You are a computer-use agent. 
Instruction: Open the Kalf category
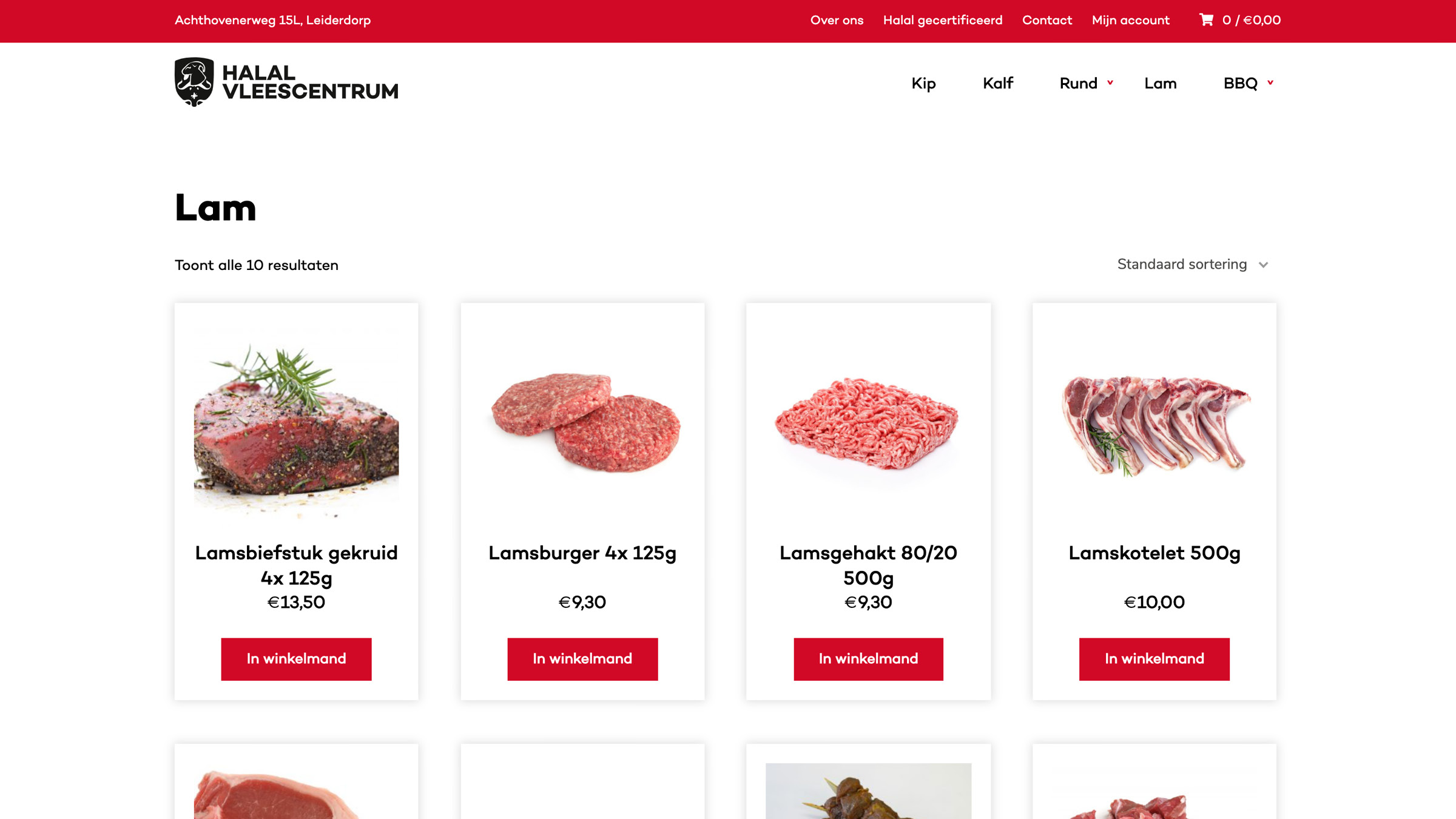998,83
